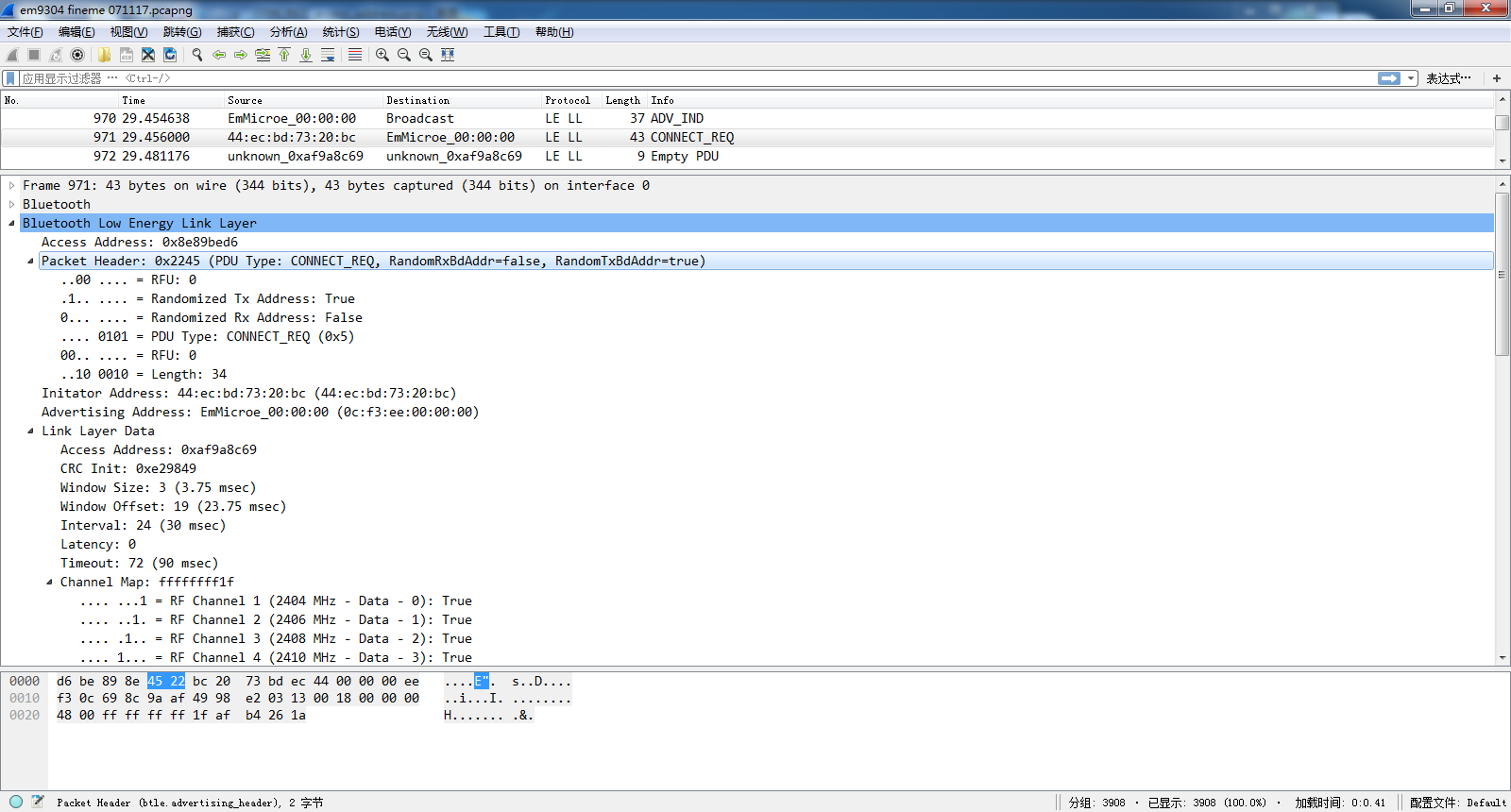Open the 跳转(G) menu
Image resolution: width=1511 pixels, height=812 pixels.
tap(182, 32)
